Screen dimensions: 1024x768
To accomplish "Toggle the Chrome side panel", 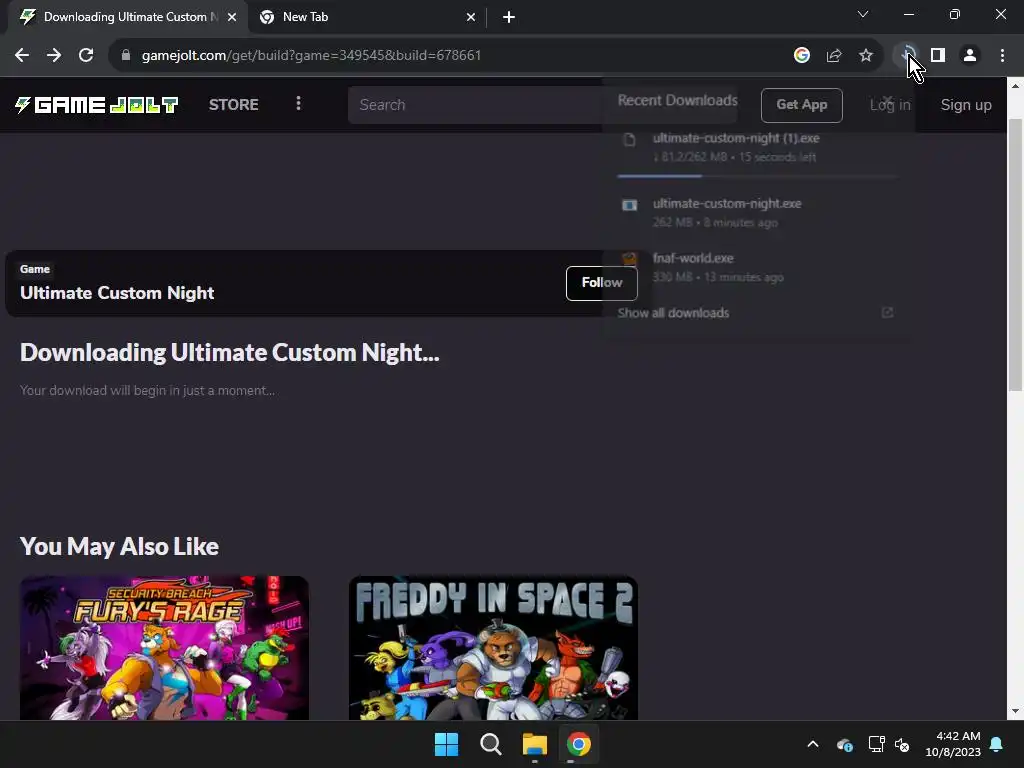I will tap(938, 56).
